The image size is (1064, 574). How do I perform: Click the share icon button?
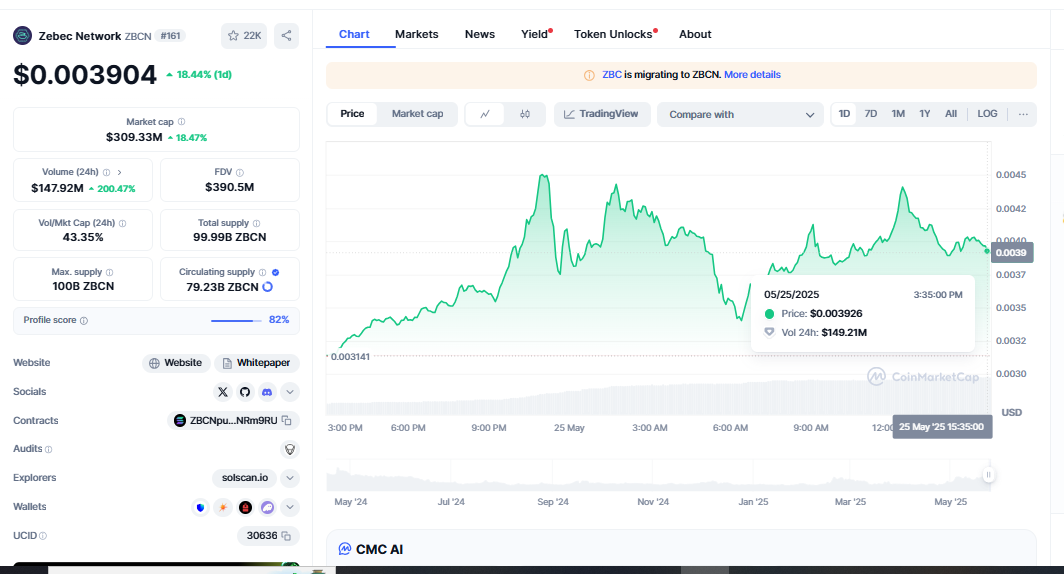pos(286,35)
